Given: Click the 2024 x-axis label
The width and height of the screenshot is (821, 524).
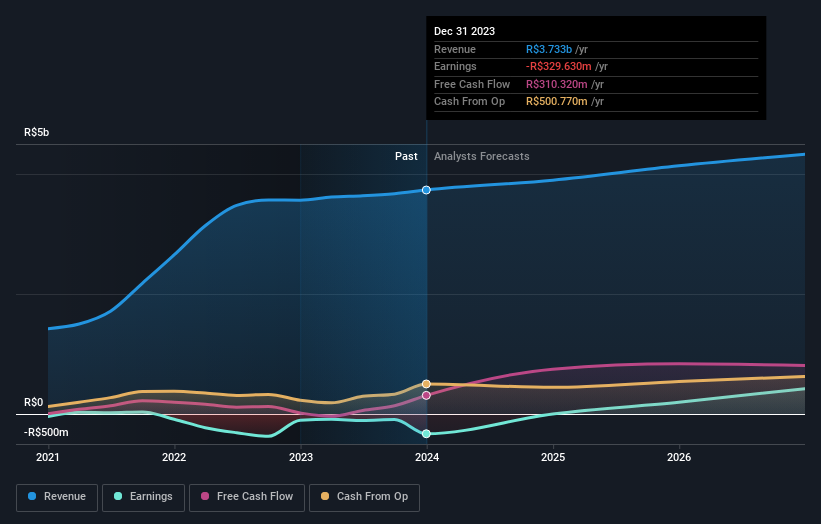Looking at the screenshot, I should (x=427, y=457).
